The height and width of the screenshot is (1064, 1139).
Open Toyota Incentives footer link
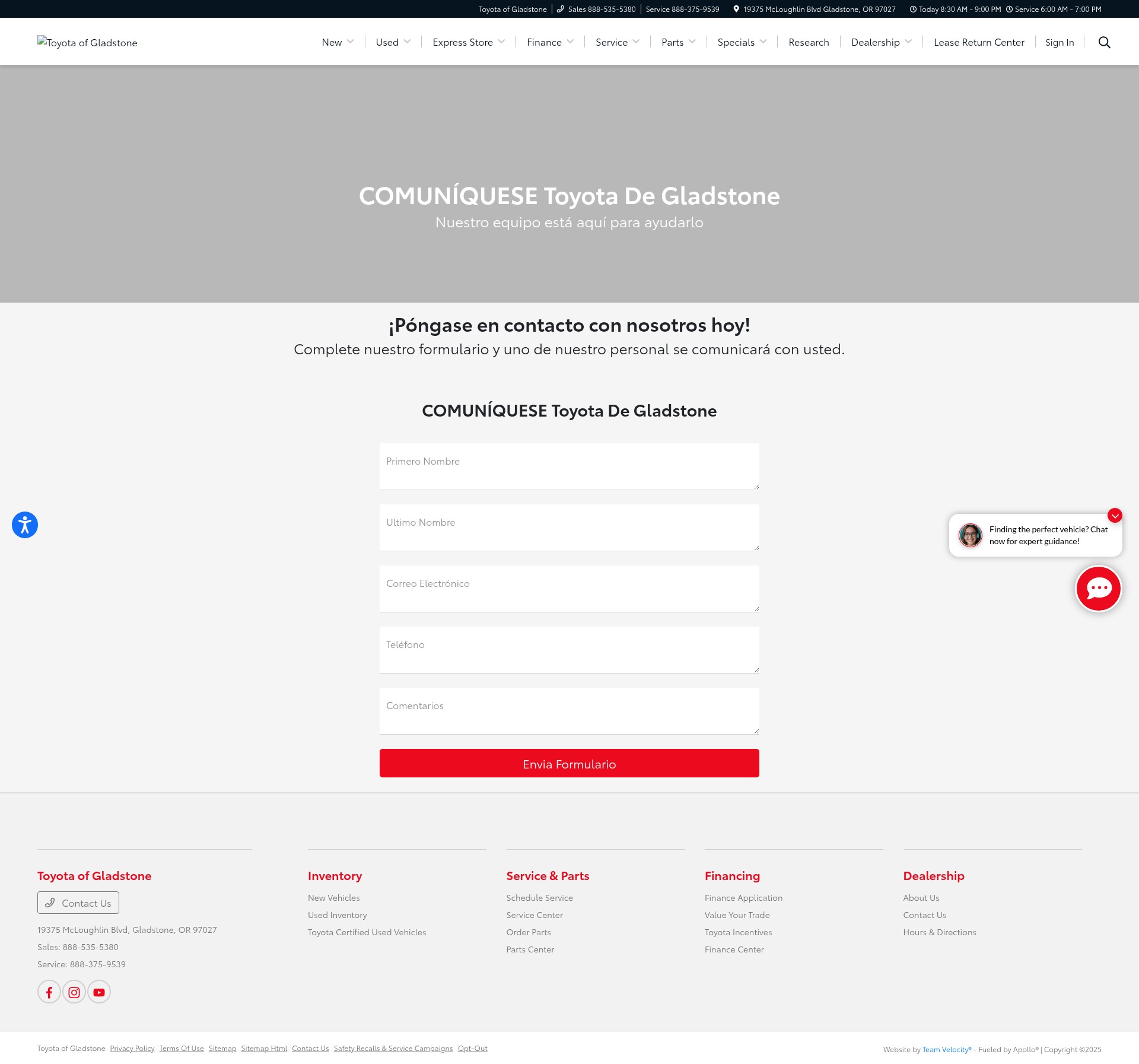tap(739, 932)
